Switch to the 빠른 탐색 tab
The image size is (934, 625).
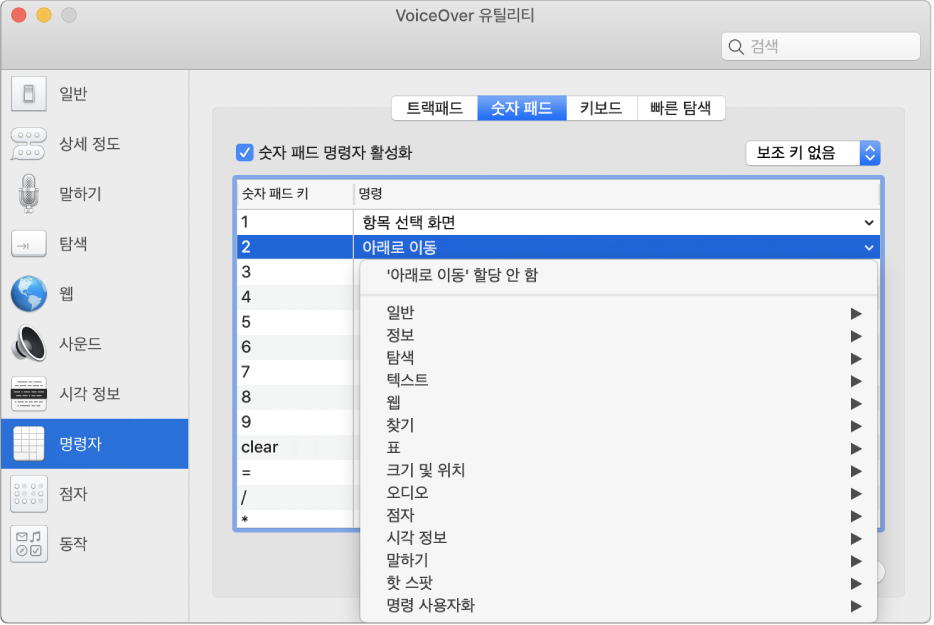(682, 108)
